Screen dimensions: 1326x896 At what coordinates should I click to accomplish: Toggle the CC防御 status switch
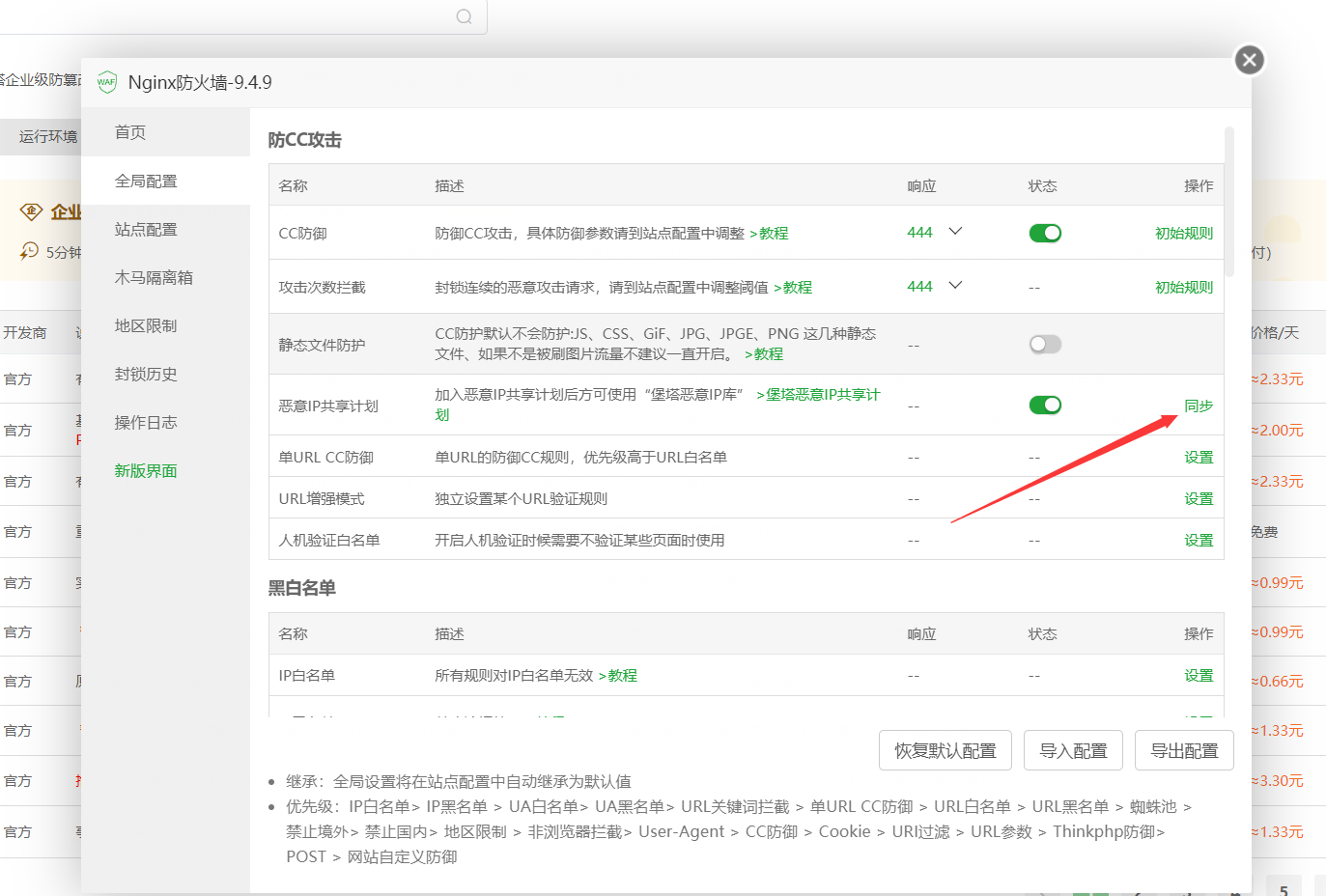coord(1045,233)
